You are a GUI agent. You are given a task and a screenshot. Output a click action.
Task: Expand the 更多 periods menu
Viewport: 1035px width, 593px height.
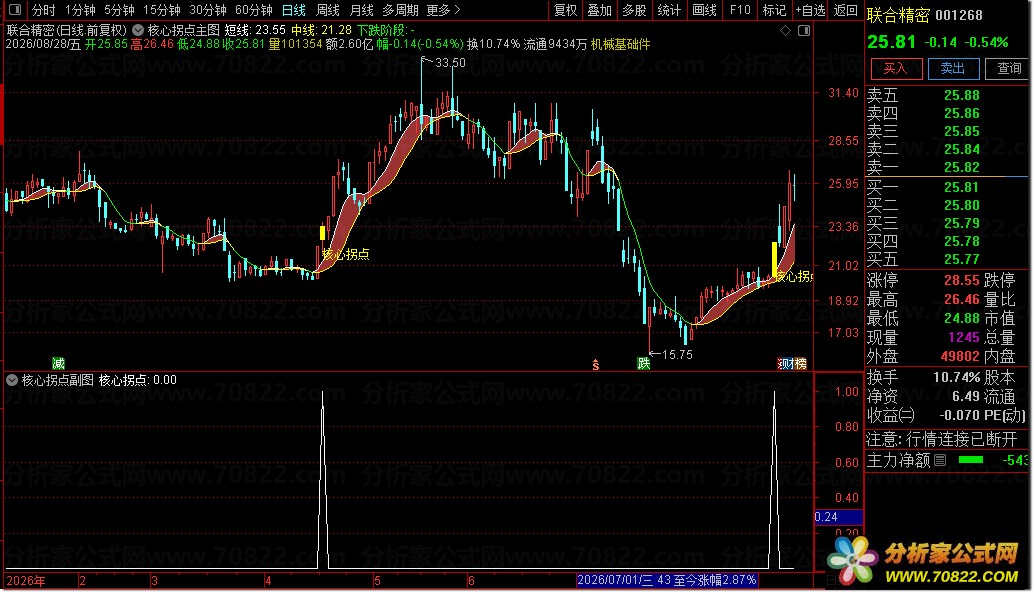(443, 10)
